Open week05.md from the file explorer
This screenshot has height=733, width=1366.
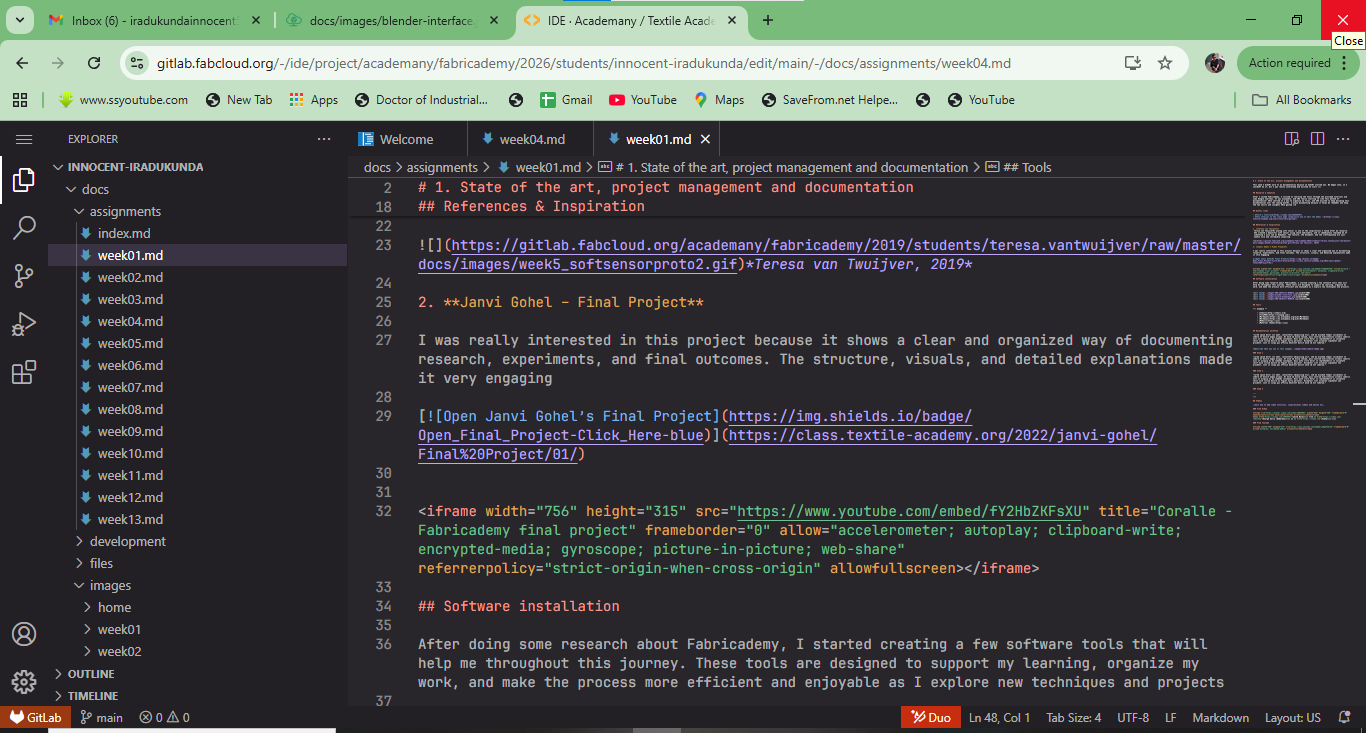130,343
